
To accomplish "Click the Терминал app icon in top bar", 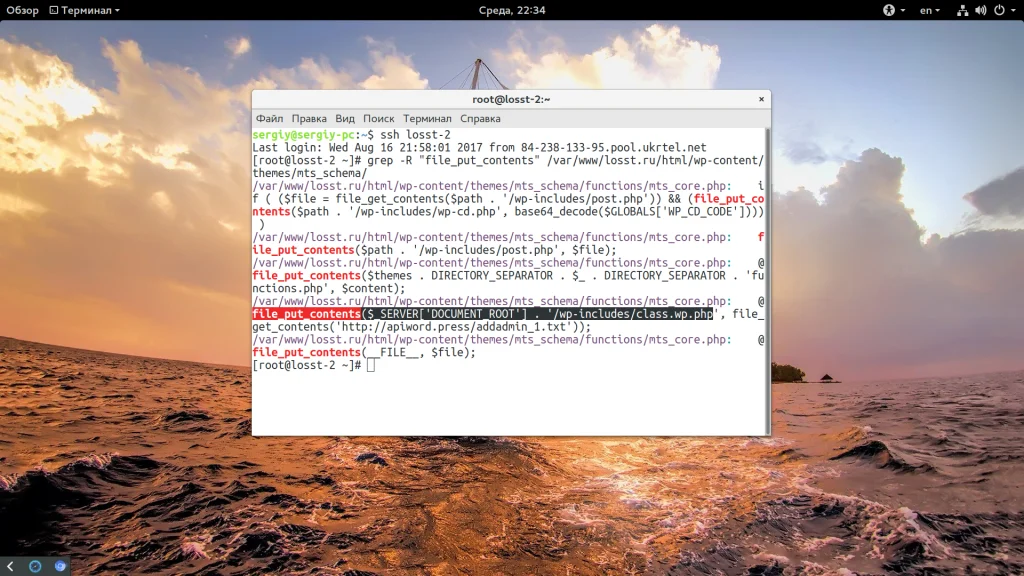I will coord(54,10).
